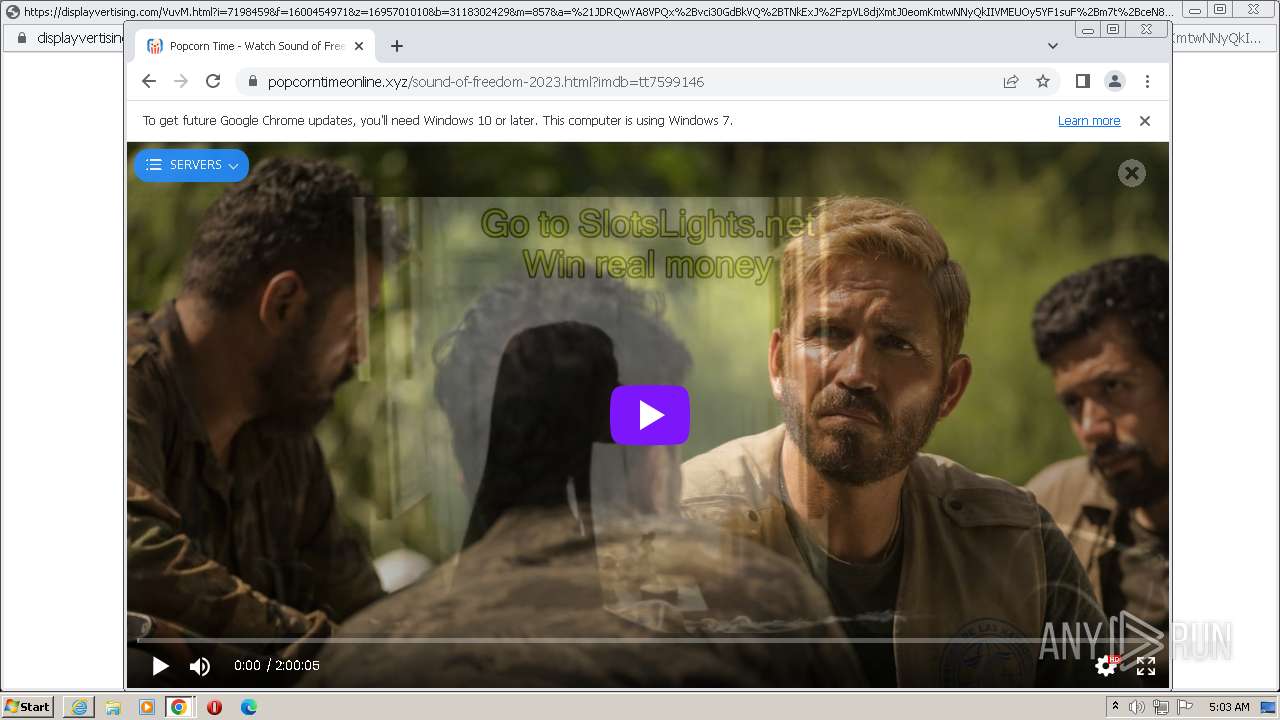This screenshot has height=720, width=1280.
Task: Click the video progress bar
Action: tap(647, 640)
